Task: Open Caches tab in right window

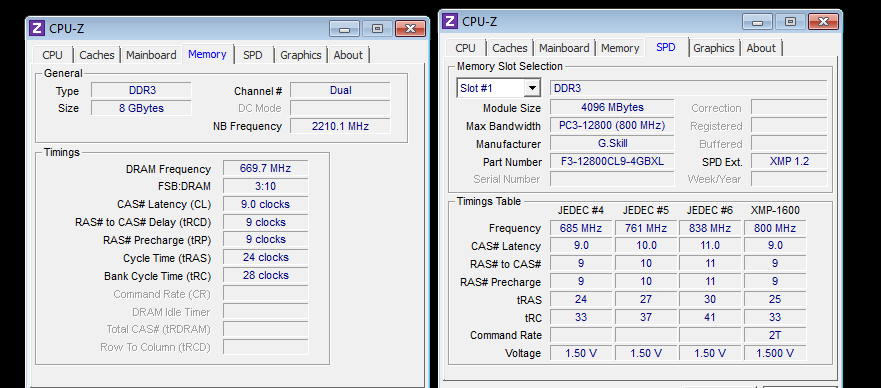Action: click(510, 48)
